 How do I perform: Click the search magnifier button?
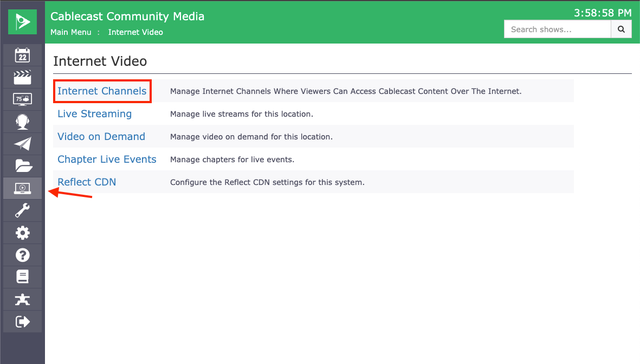(621, 29)
